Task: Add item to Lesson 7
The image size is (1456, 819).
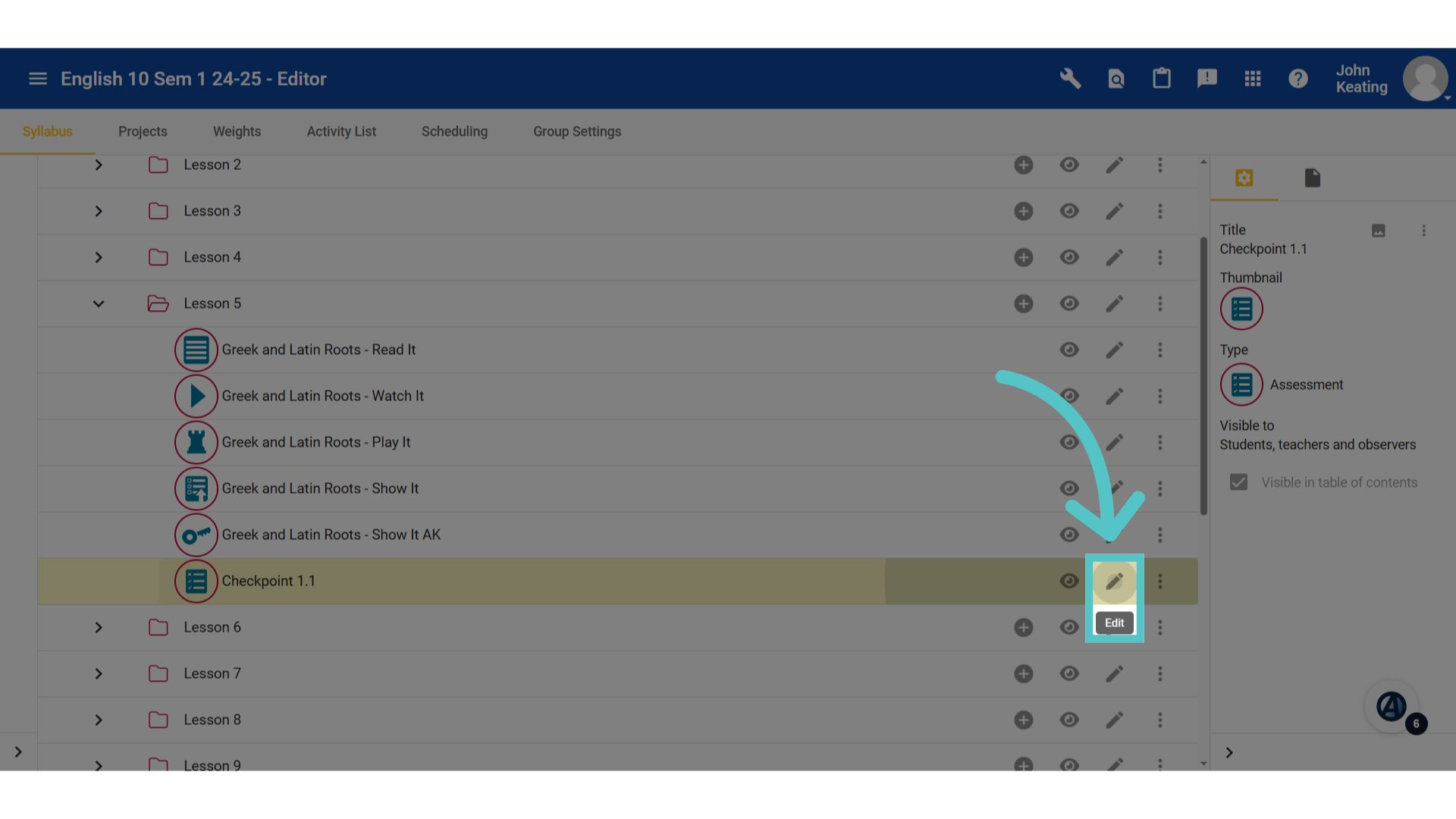Action: (x=1024, y=673)
